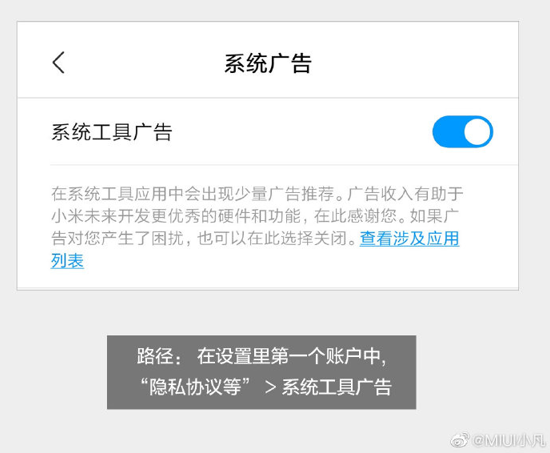Click the 在设置里第一个账户中 text

(291, 356)
